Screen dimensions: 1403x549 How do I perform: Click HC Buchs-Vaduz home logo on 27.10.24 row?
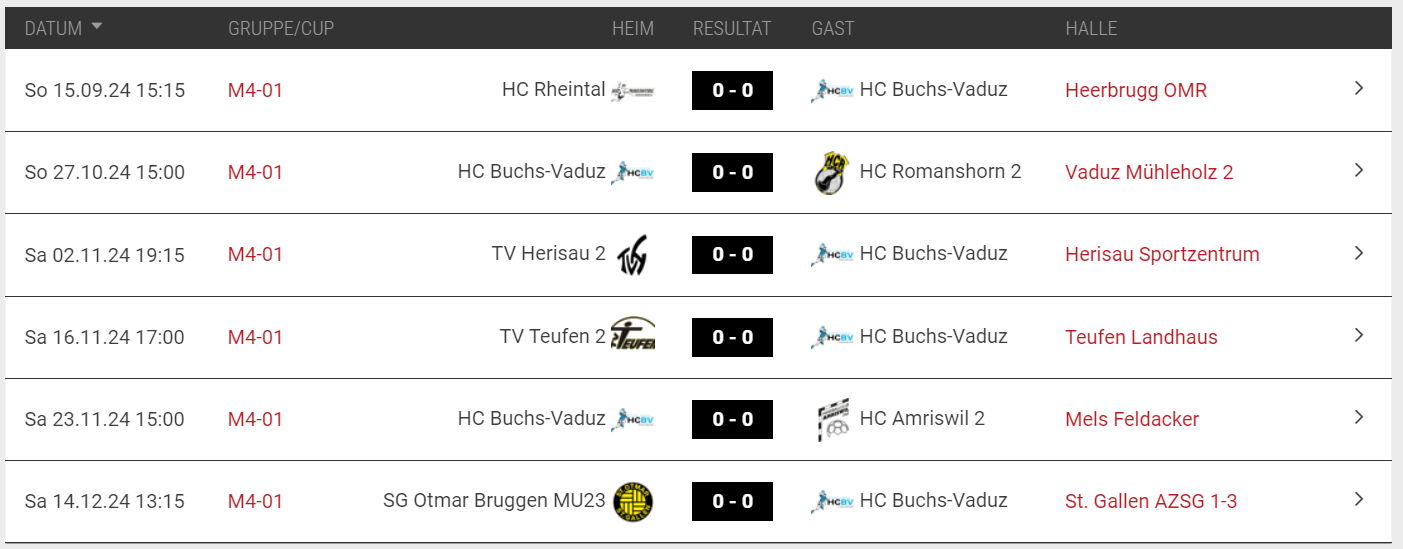632,172
